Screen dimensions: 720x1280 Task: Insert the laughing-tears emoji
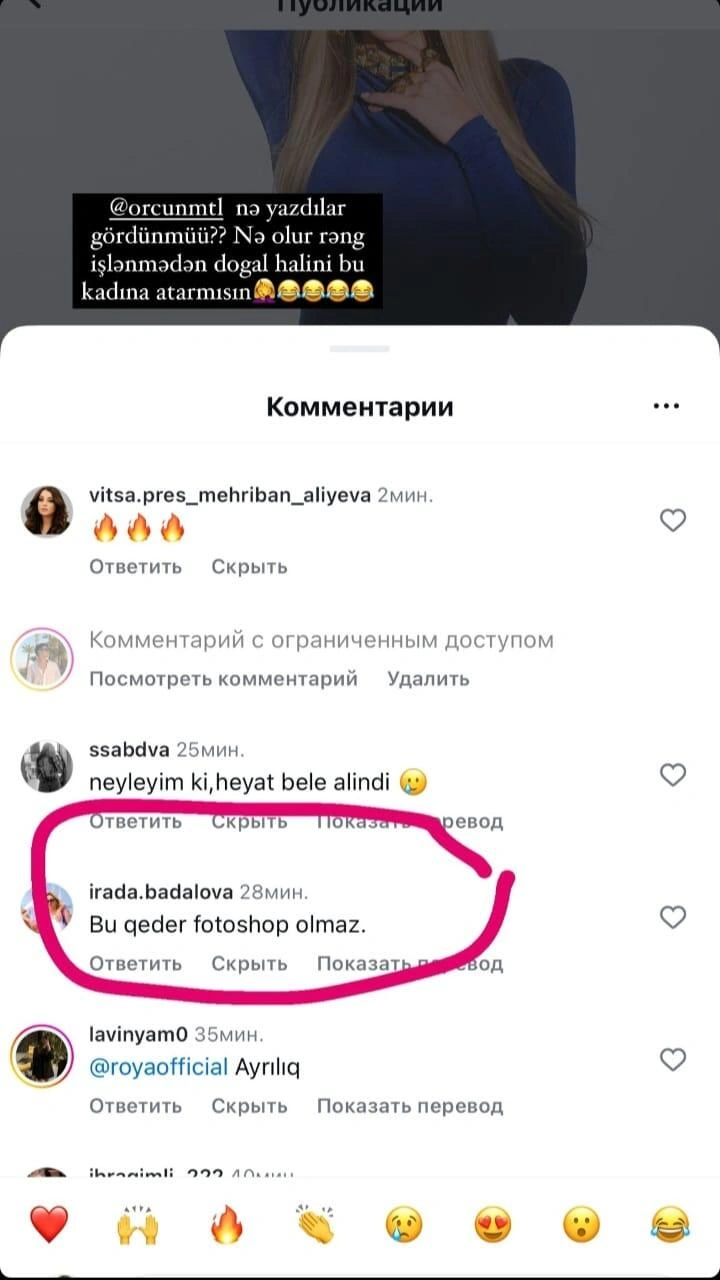coord(670,1224)
